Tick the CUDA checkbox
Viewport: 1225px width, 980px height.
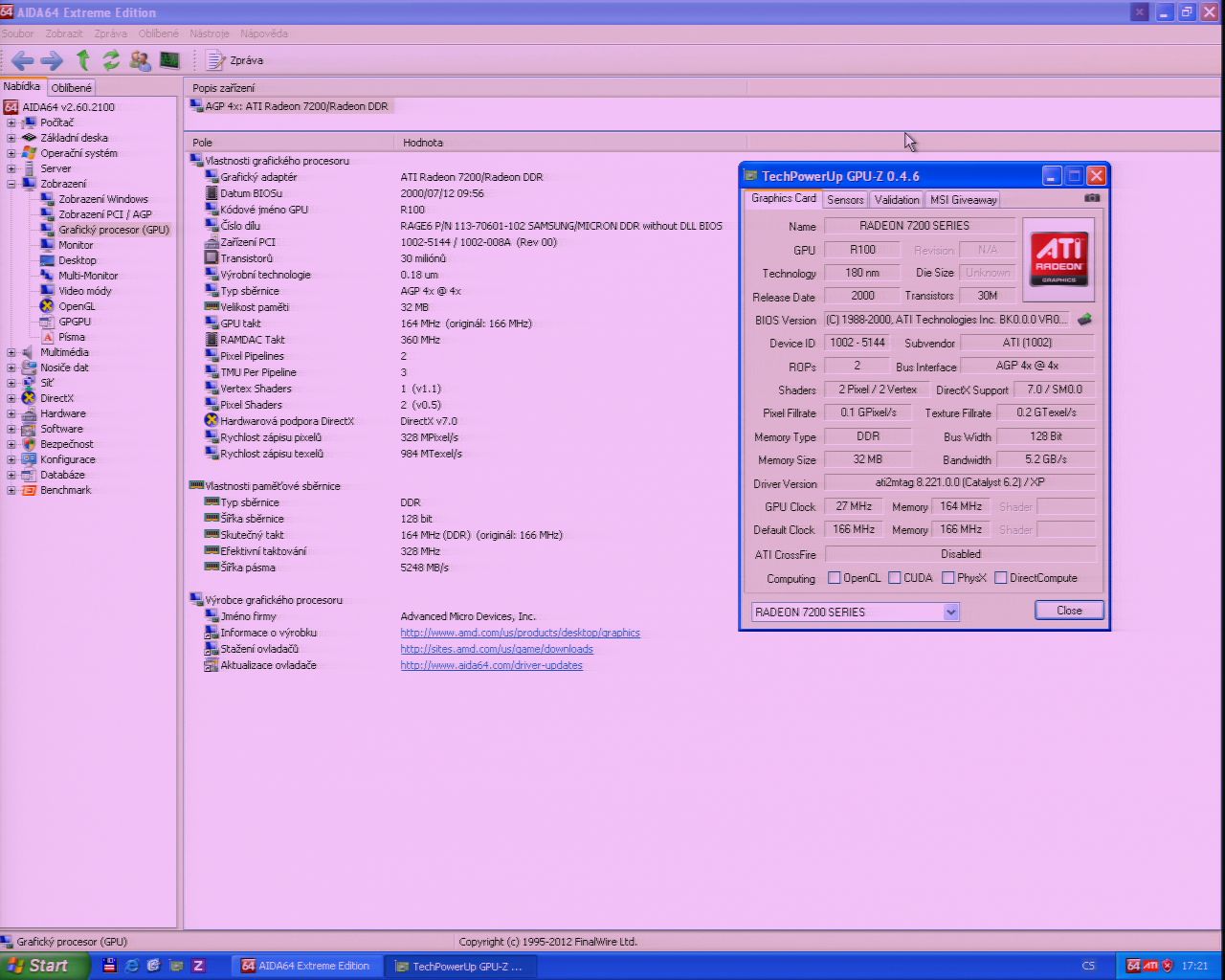point(895,578)
